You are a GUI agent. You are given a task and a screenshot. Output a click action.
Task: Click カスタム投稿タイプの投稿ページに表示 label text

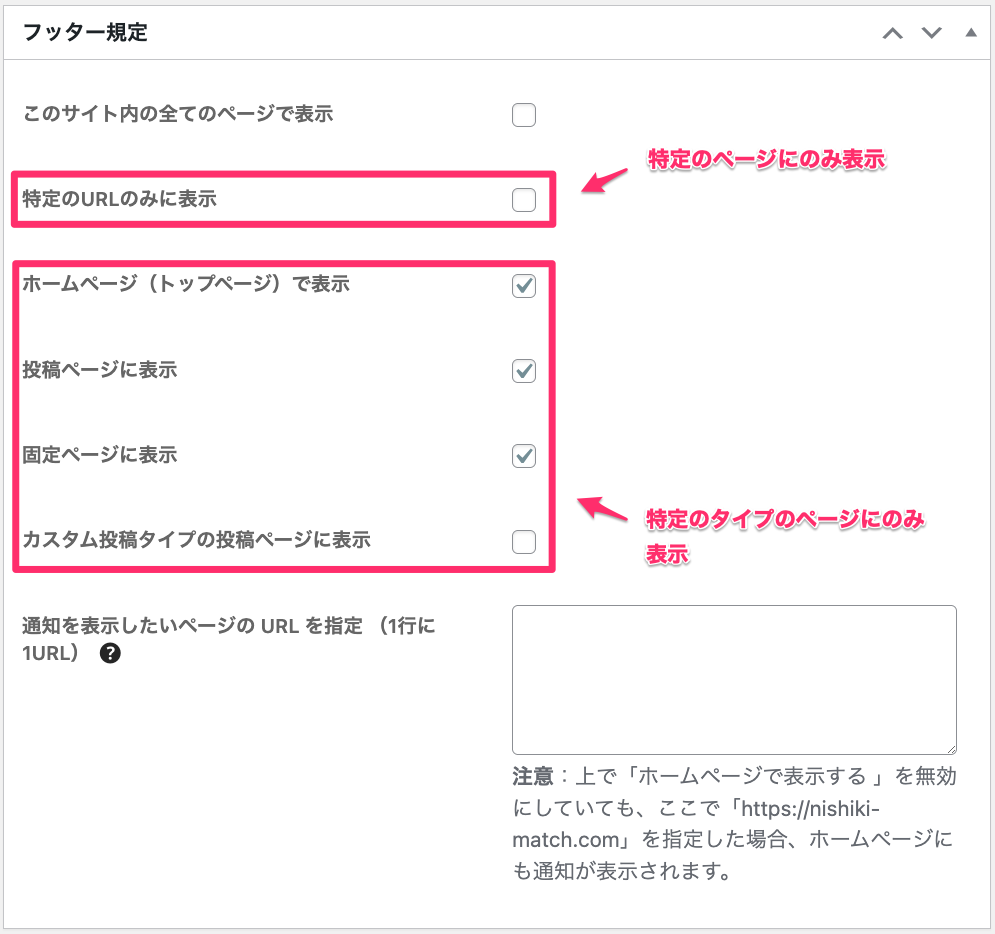click(x=197, y=540)
